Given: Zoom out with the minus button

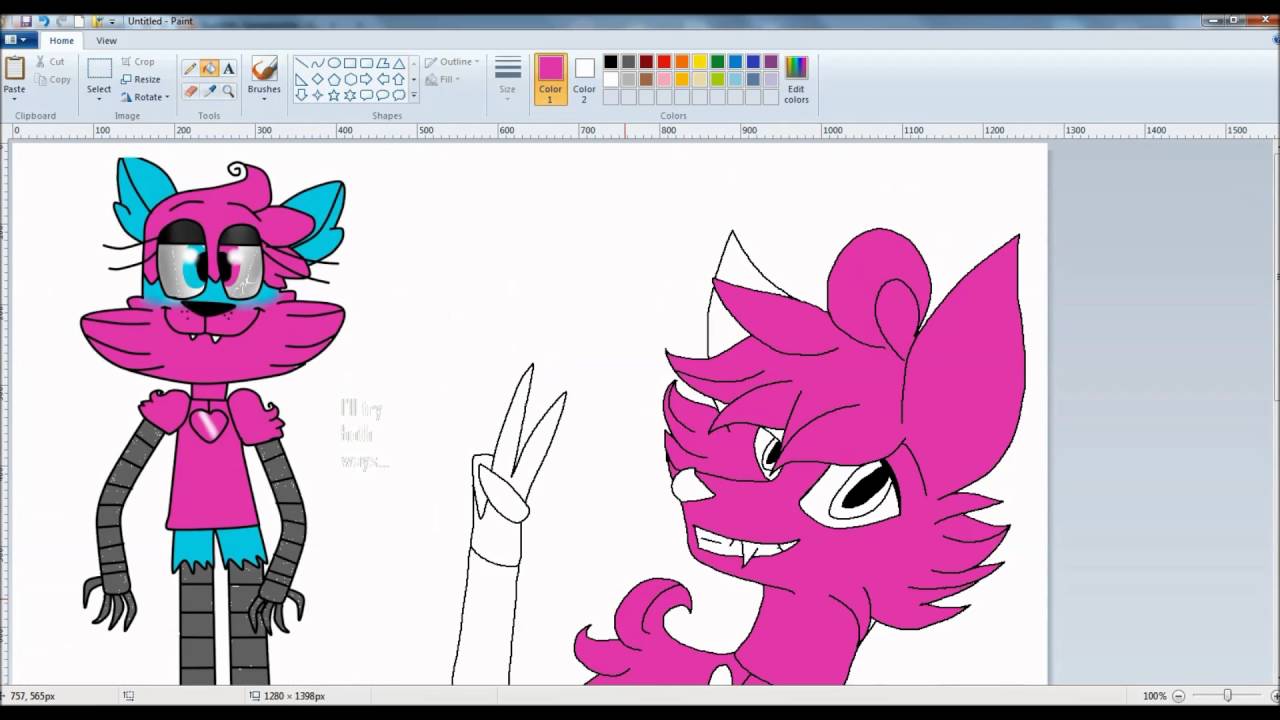Looking at the screenshot, I should tap(1179, 696).
